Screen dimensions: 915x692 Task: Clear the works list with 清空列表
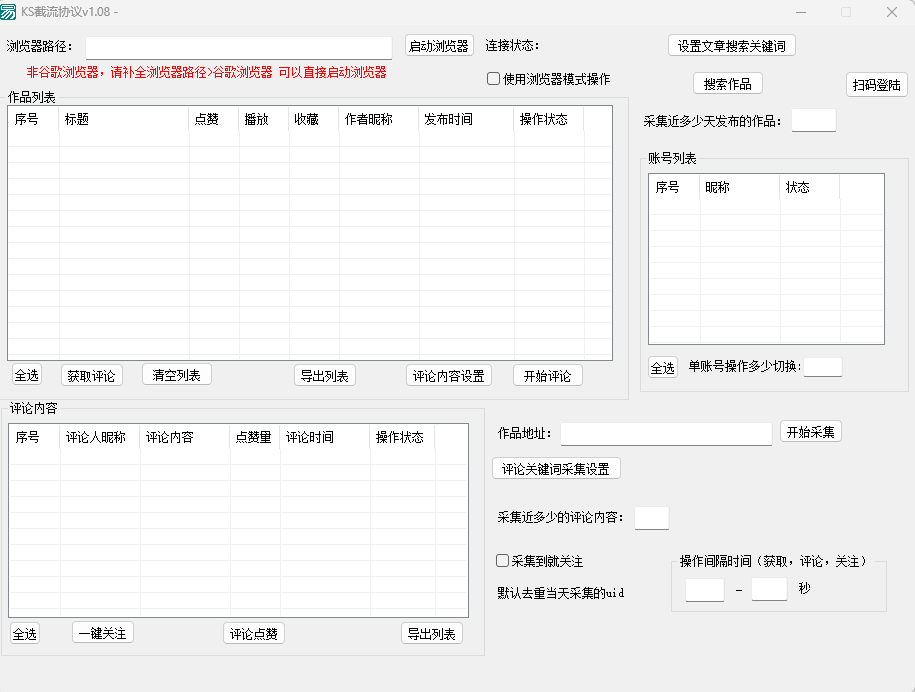pos(177,375)
